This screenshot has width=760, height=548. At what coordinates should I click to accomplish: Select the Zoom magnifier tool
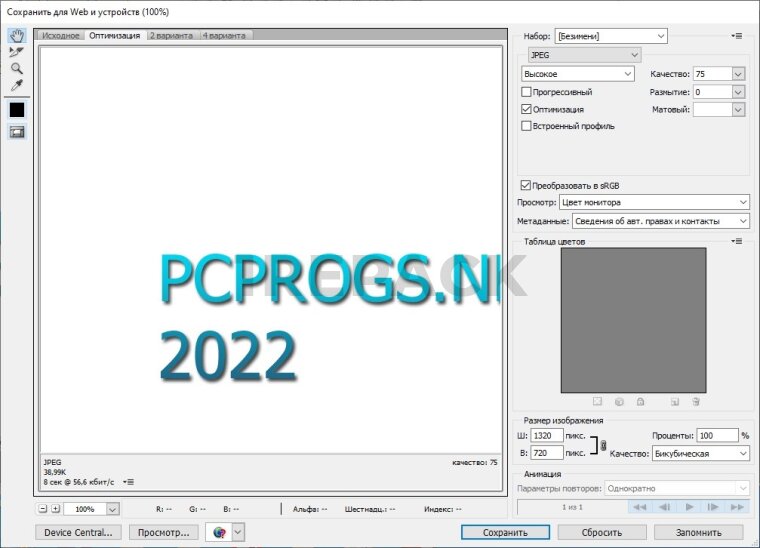(16, 69)
